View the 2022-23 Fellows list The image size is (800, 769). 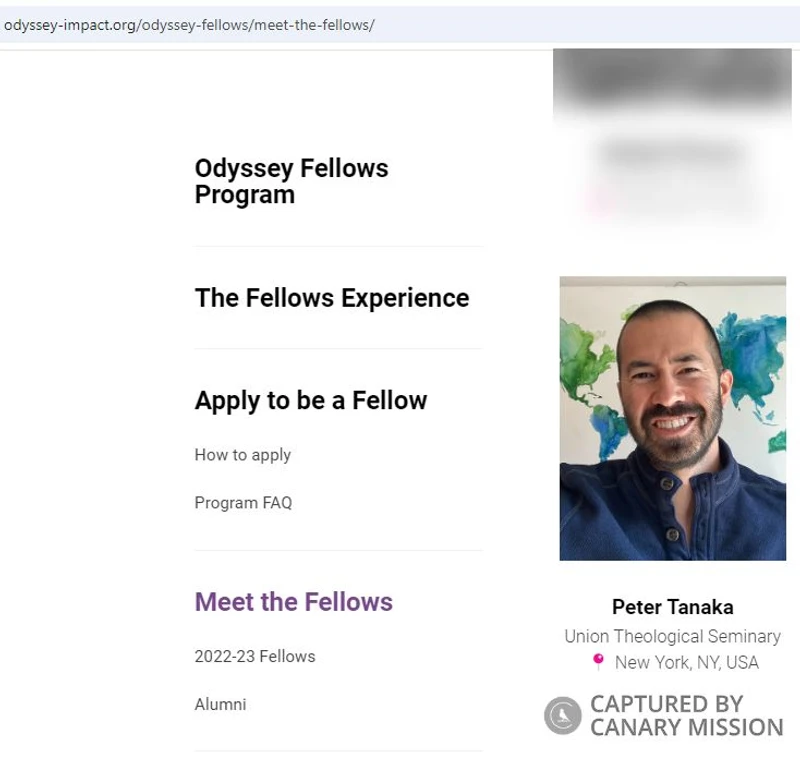254,656
